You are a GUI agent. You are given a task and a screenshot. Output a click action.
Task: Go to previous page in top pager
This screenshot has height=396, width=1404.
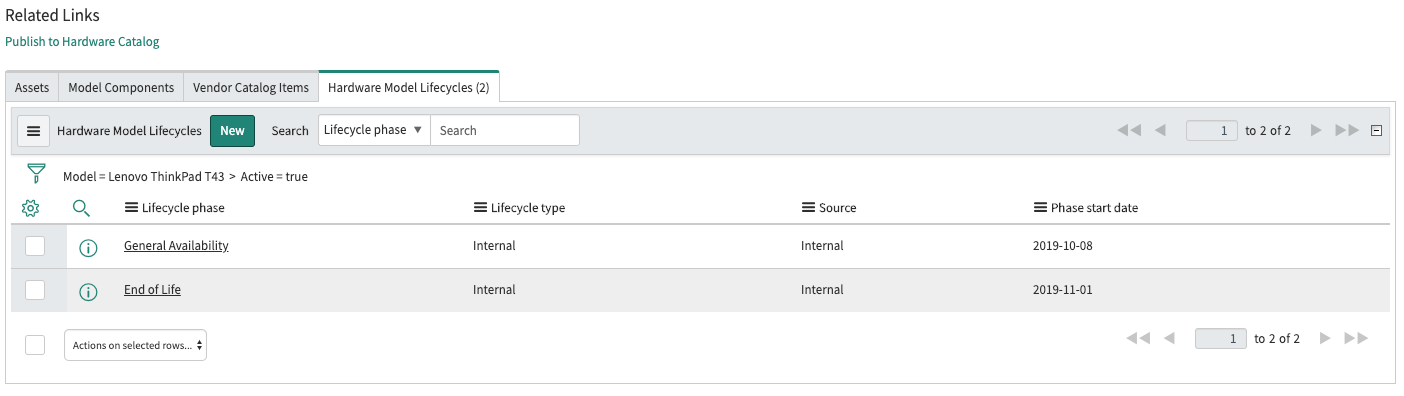pos(1160,131)
